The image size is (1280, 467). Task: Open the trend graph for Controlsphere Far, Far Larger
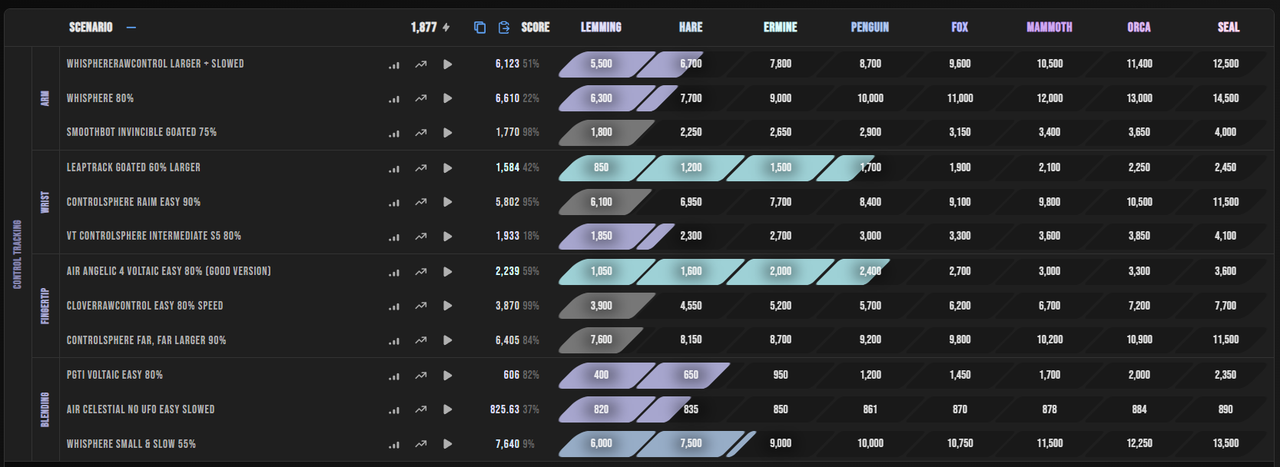(x=421, y=340)
